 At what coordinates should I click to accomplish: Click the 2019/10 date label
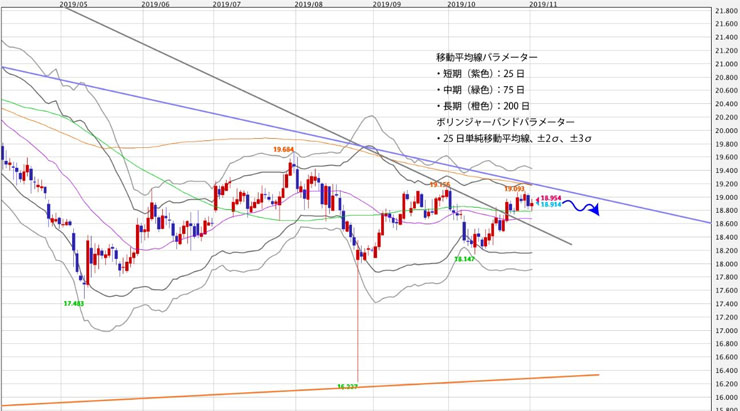pos(461,4)
